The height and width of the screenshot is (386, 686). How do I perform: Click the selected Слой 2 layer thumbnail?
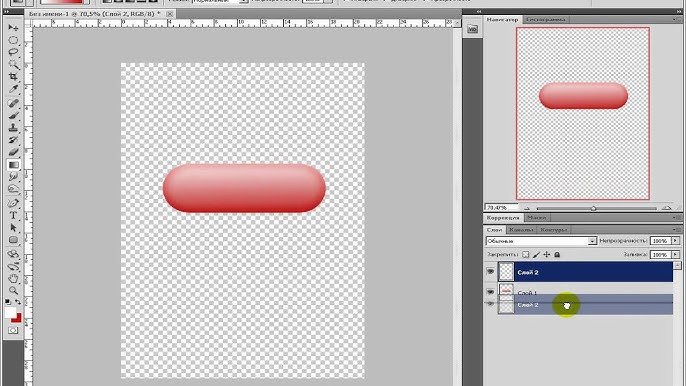click(x=506, y=272)
